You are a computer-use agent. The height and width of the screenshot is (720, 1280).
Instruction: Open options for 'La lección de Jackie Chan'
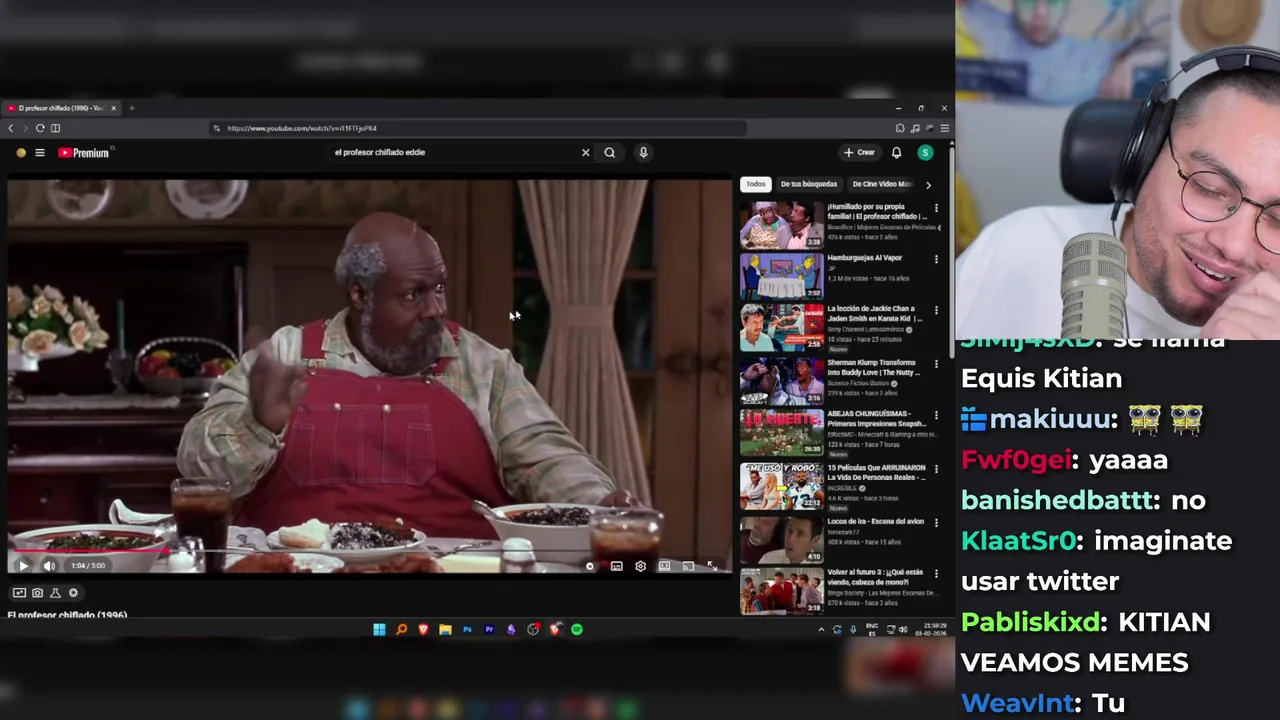point(936,311)
